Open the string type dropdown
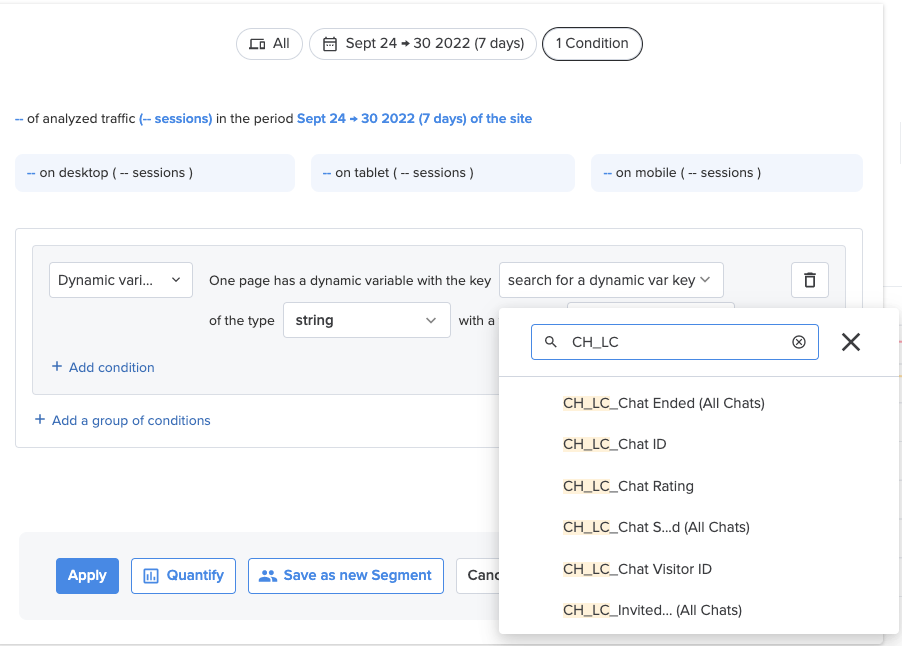 click(x=366, y=320)
